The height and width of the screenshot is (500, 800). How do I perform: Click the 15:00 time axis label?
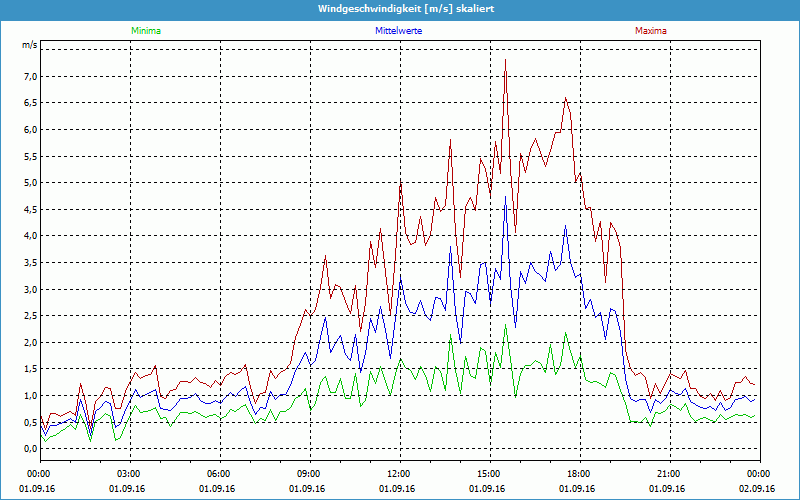pos(489,474)
